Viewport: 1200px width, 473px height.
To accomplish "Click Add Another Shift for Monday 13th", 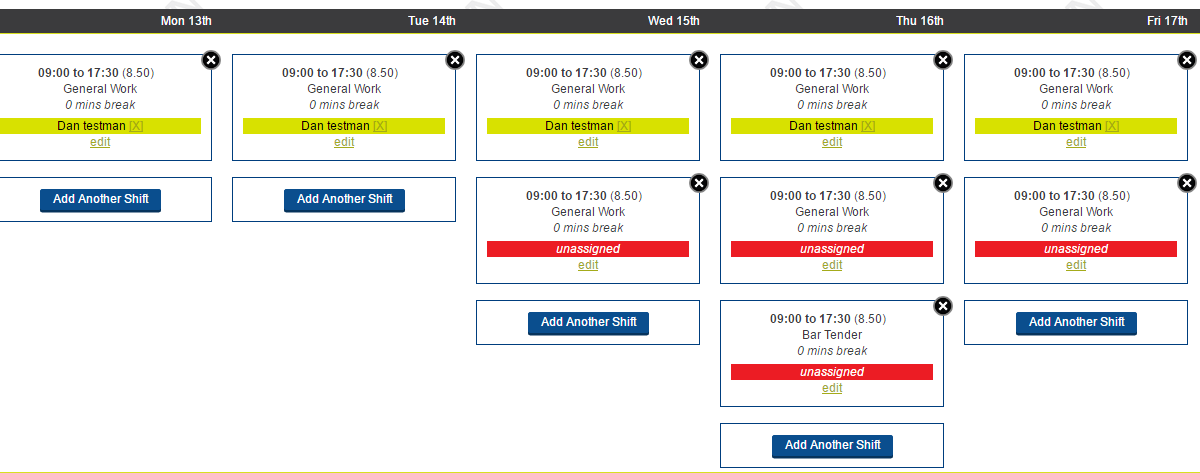I will point(100,199).
